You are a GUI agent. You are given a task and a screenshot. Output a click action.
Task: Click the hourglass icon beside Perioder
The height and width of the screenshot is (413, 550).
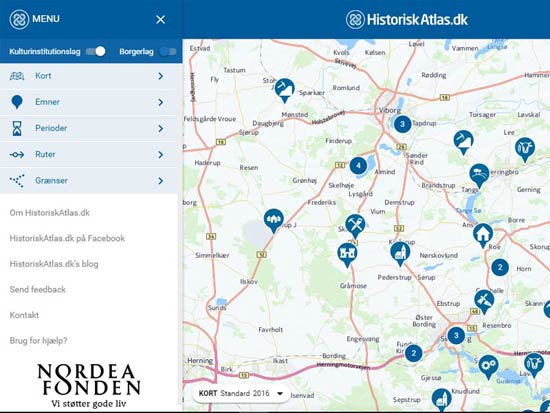tap(17, 128)
